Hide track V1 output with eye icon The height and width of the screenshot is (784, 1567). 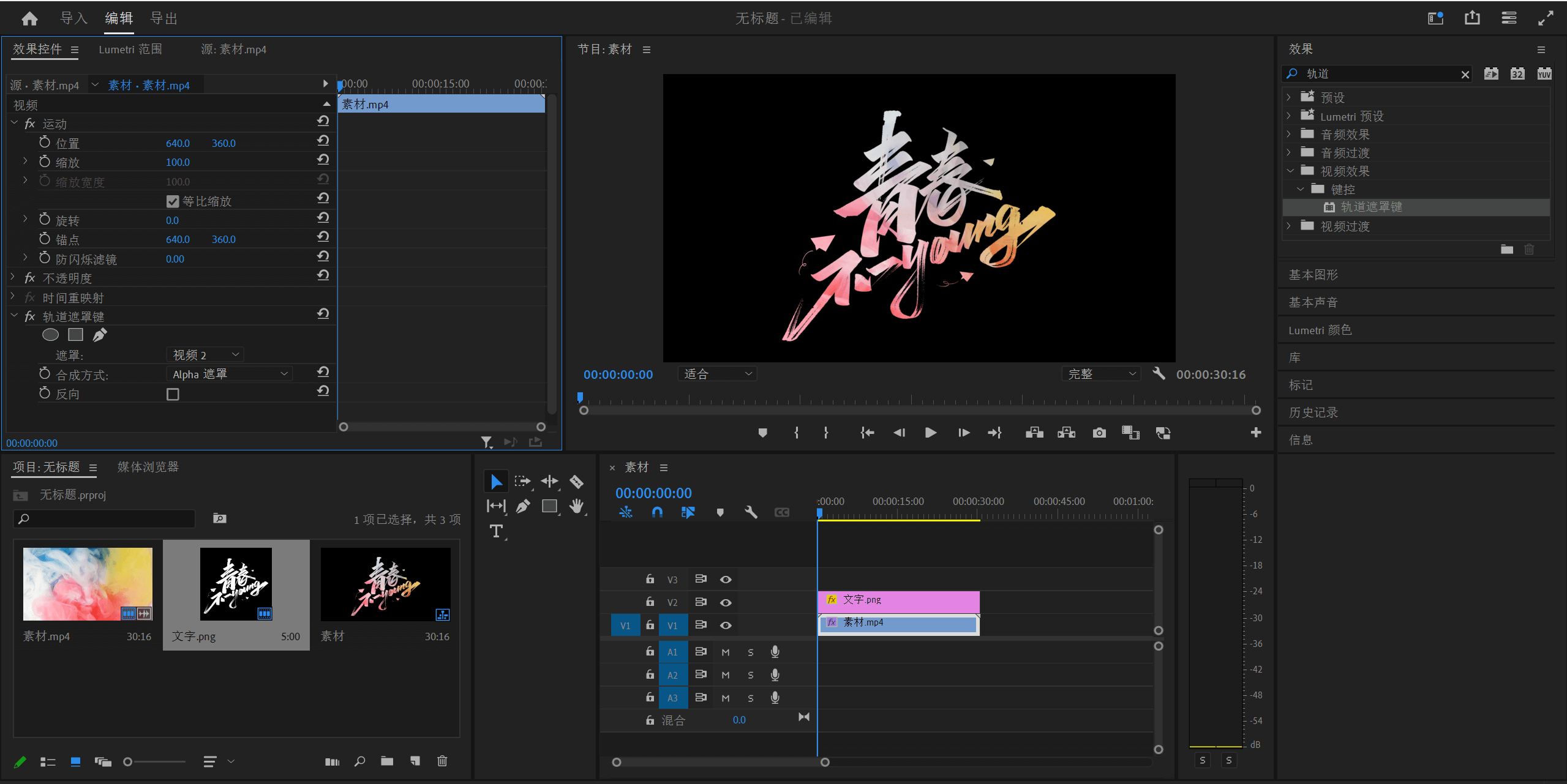pyautogui.click(x=726, y=625)
